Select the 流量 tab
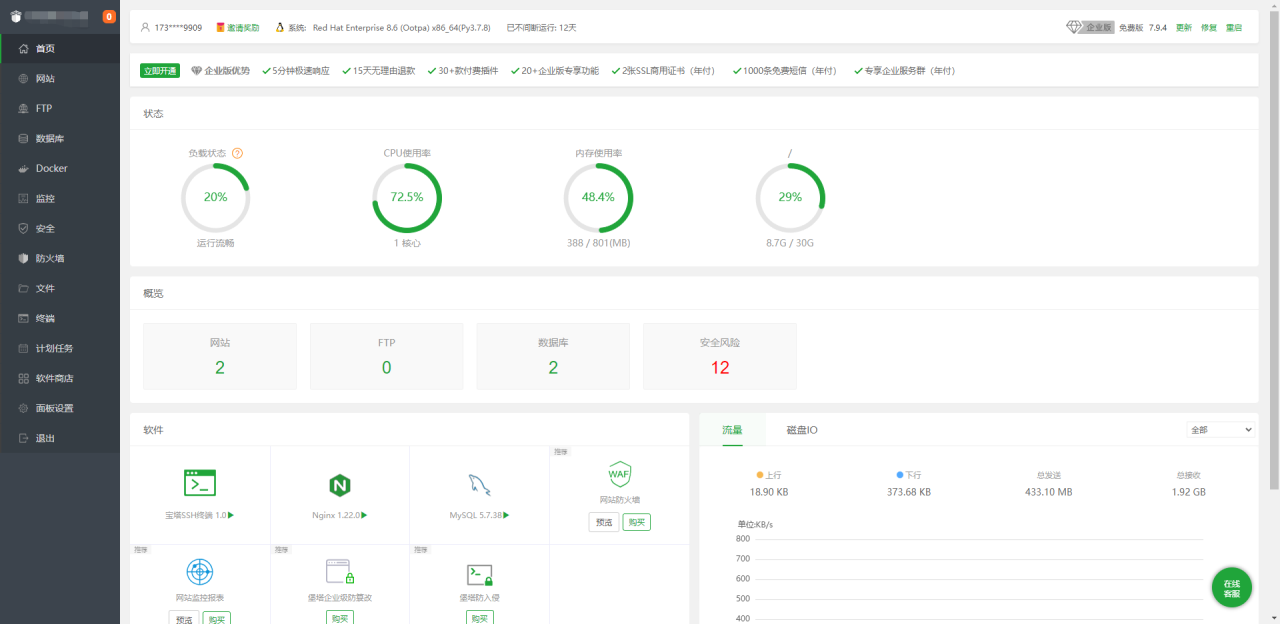This screenshot has height=624, width=1280. click(x=732, y=430)
